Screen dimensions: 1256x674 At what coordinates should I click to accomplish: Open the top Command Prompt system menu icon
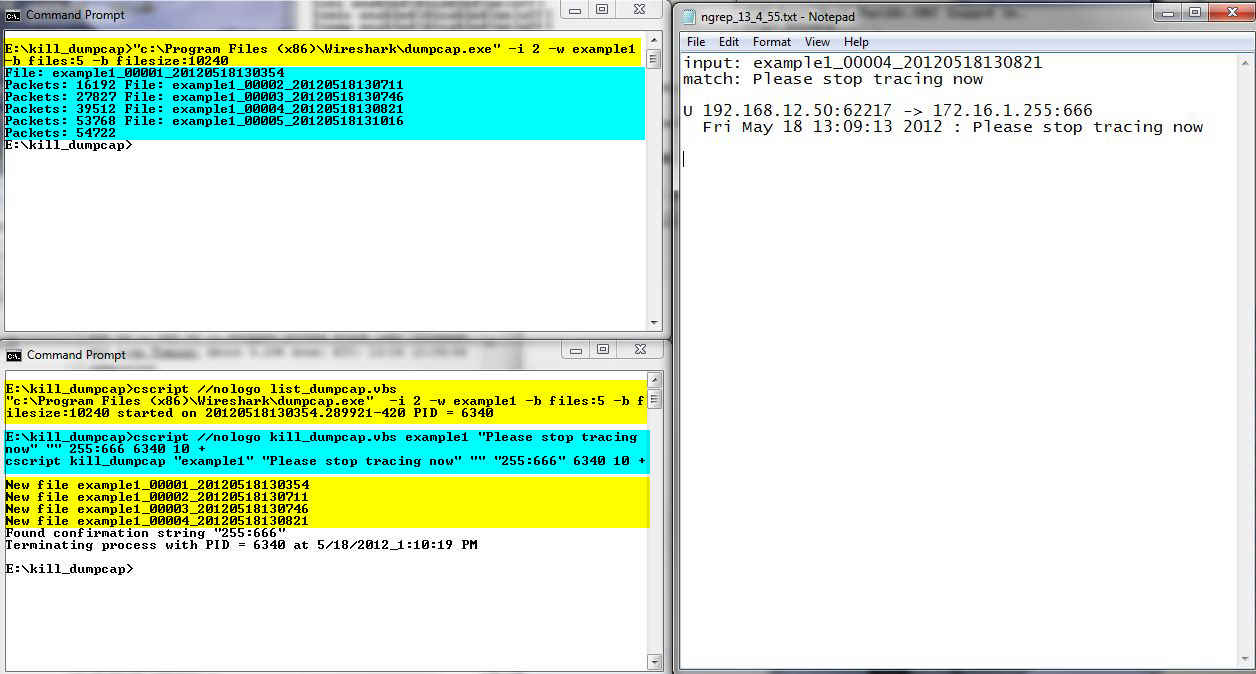click(x=13, y=15)
